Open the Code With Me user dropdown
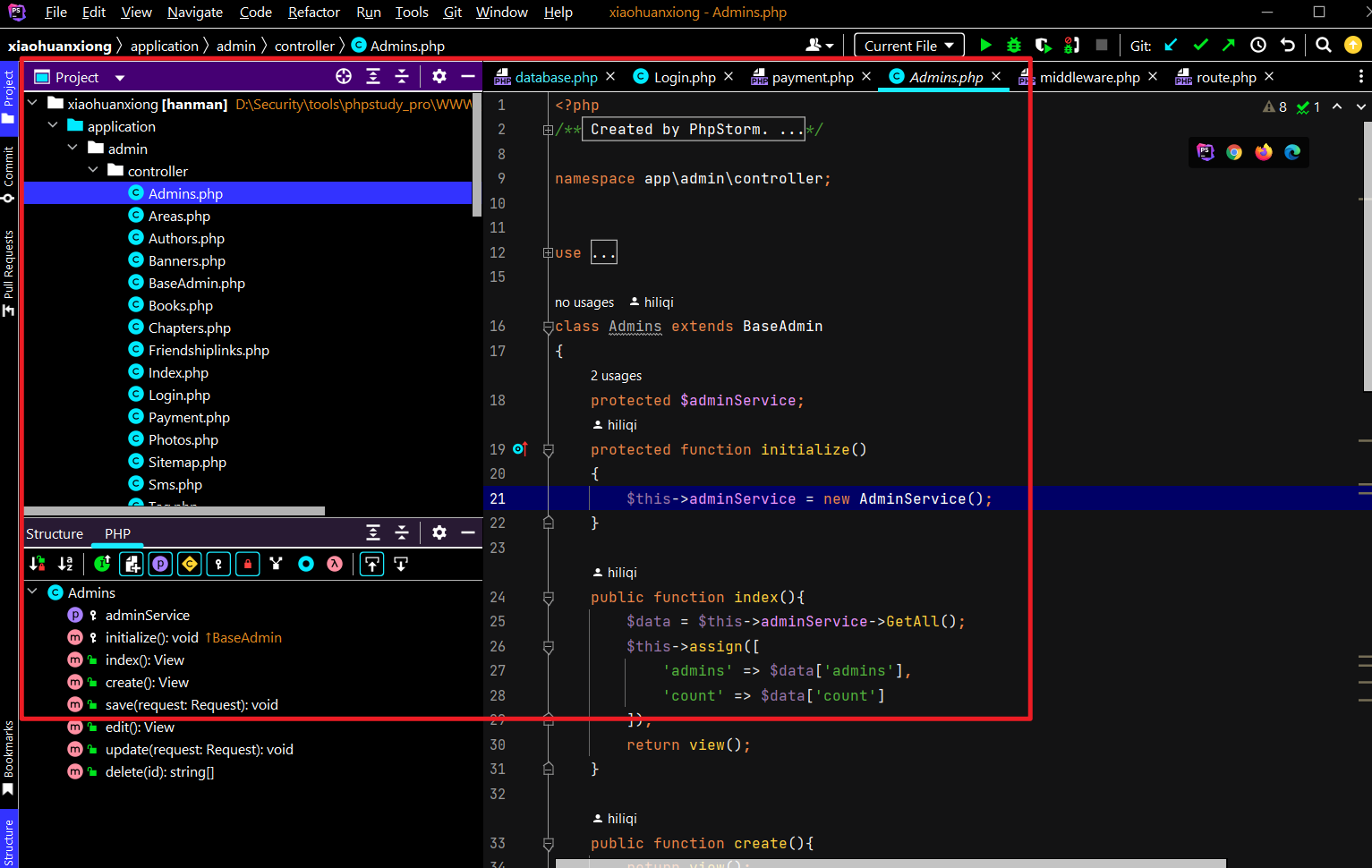This screenshot has height=868, width=1372. click(x=820, y=46)
